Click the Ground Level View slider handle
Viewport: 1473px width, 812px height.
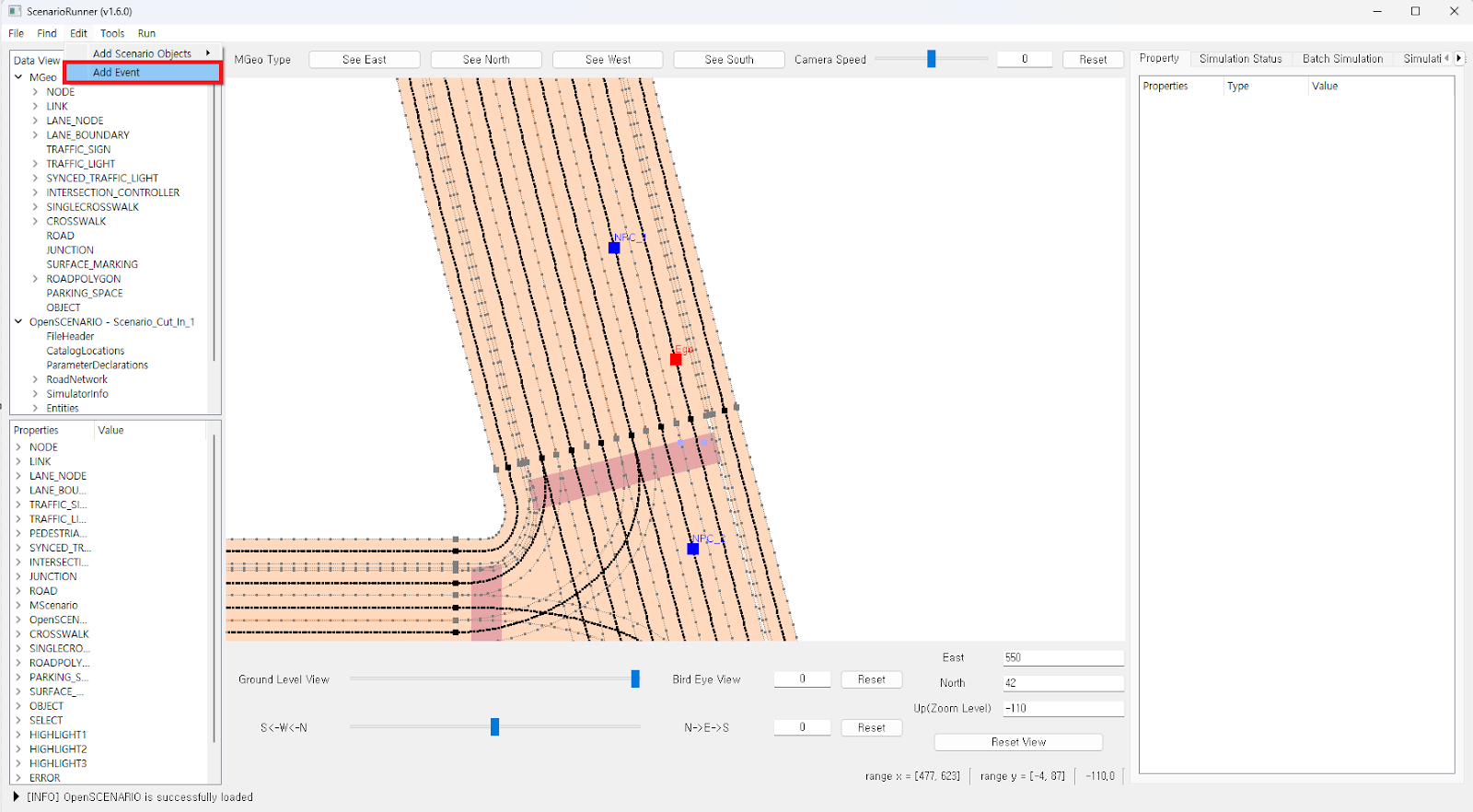click(635, 679)
